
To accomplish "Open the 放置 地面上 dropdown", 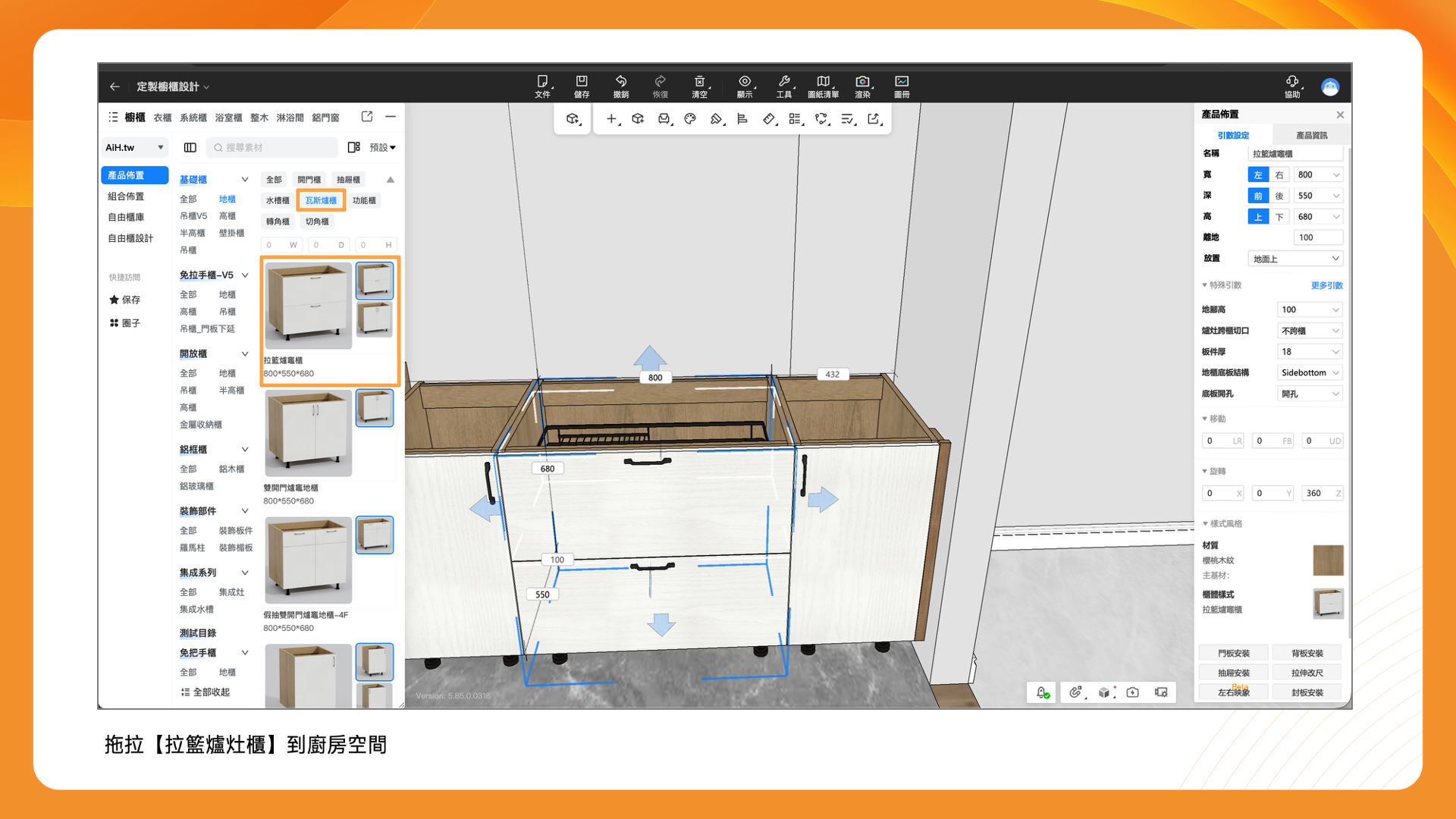I will tap(1295, 259).
